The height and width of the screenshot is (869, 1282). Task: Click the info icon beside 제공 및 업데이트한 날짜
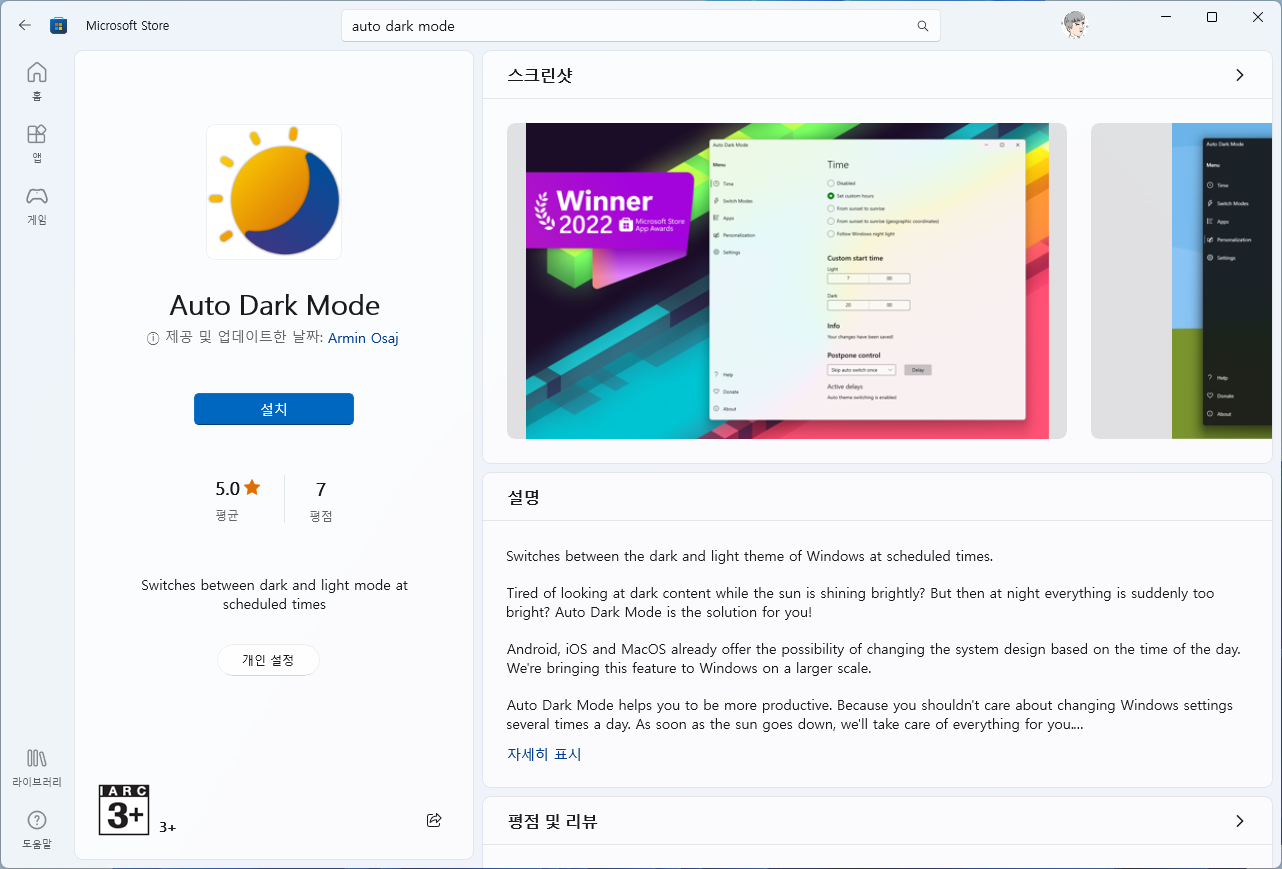point(153,338)
